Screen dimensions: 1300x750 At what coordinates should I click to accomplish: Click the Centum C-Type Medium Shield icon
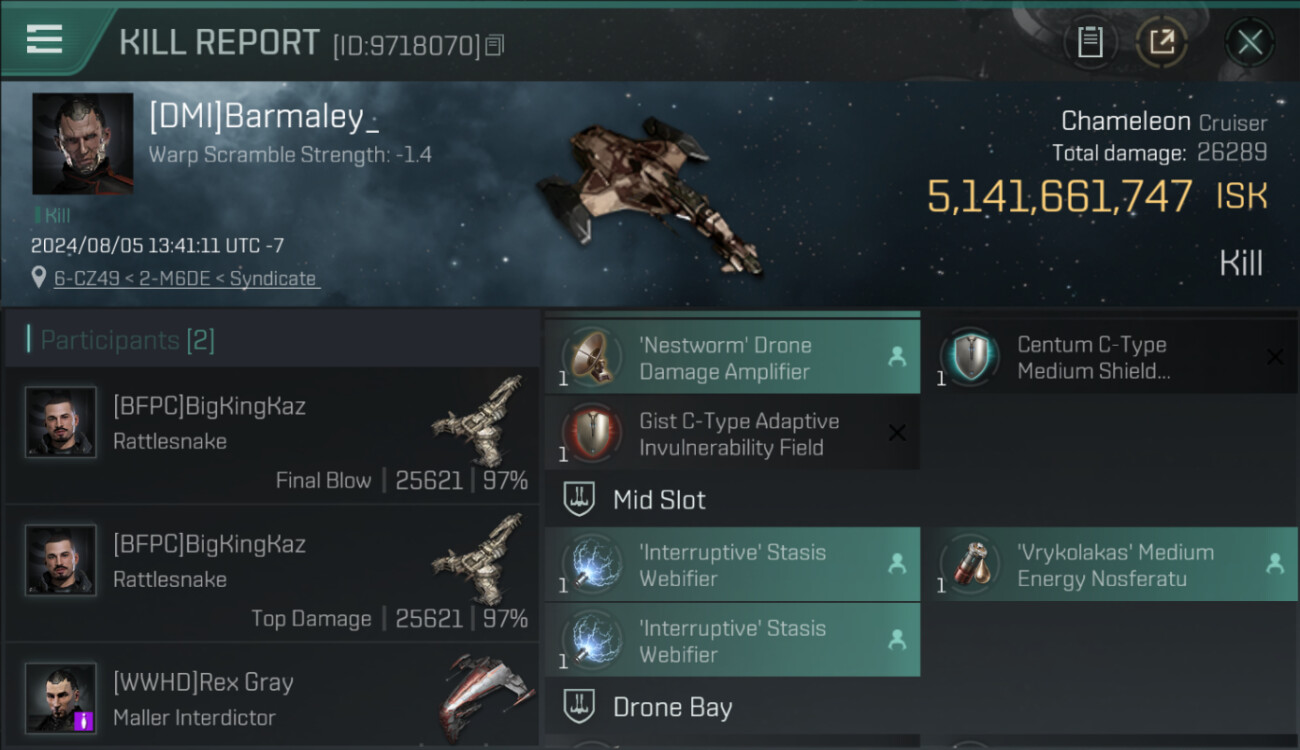pyautogui.click(x=969, y=358)
